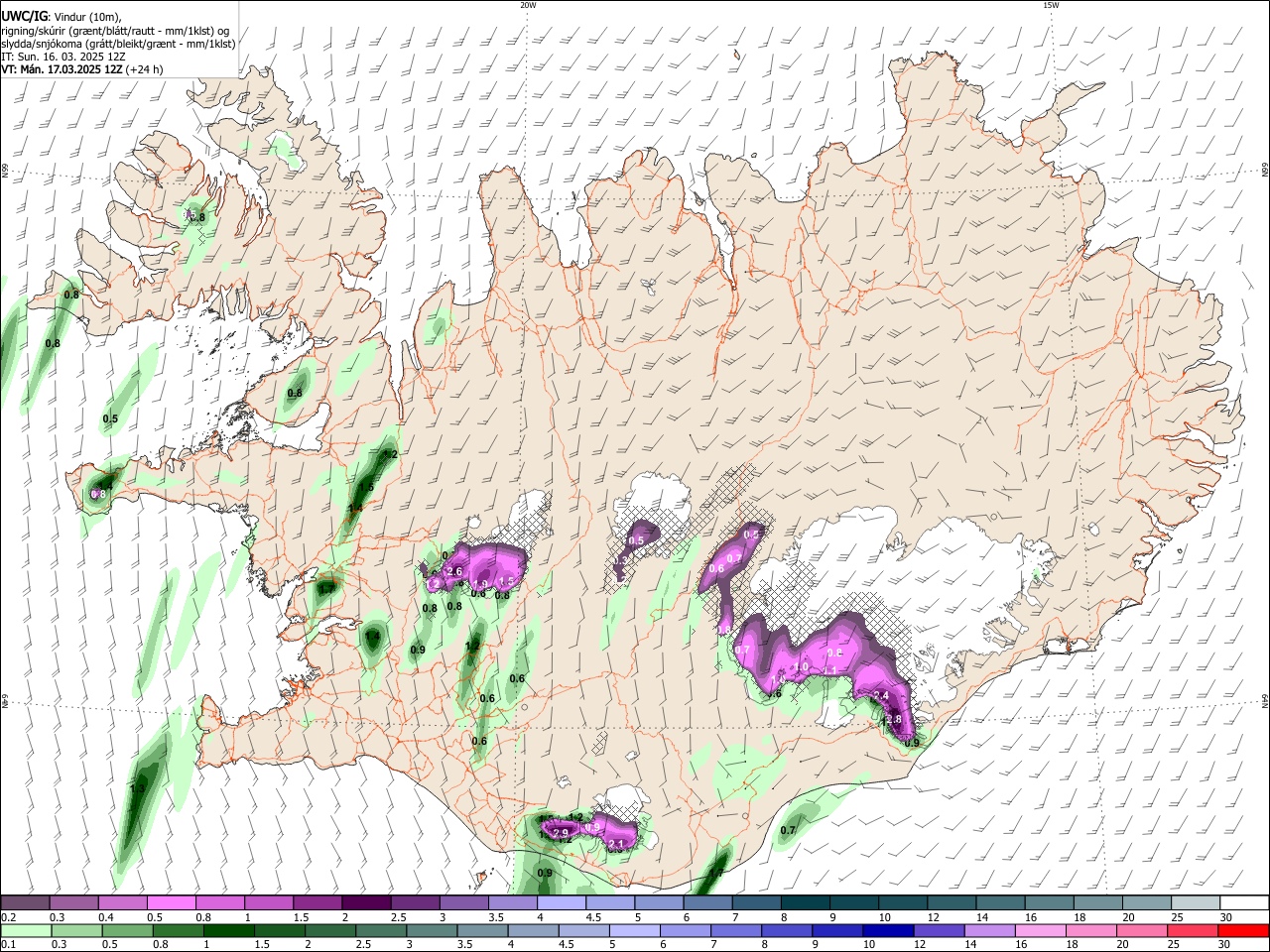The height and width of the screenshot is (952, 1270).
Task: Select the bright red 25–30 swatch in the lower legend
Action: 1243,931
